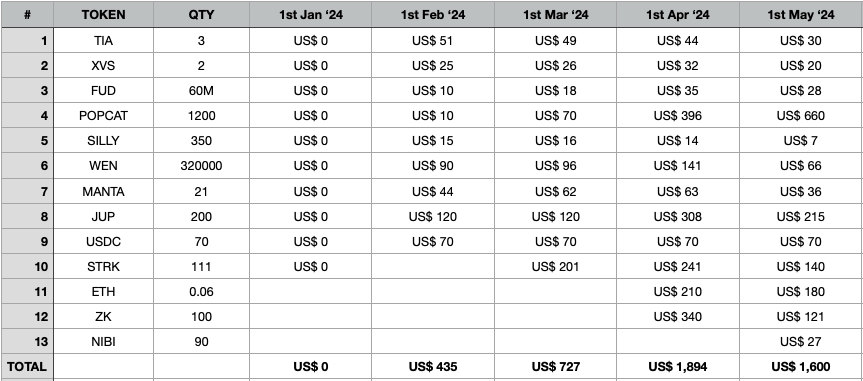Select row number 13 header
Screen dimensions: 863x381
28,341
